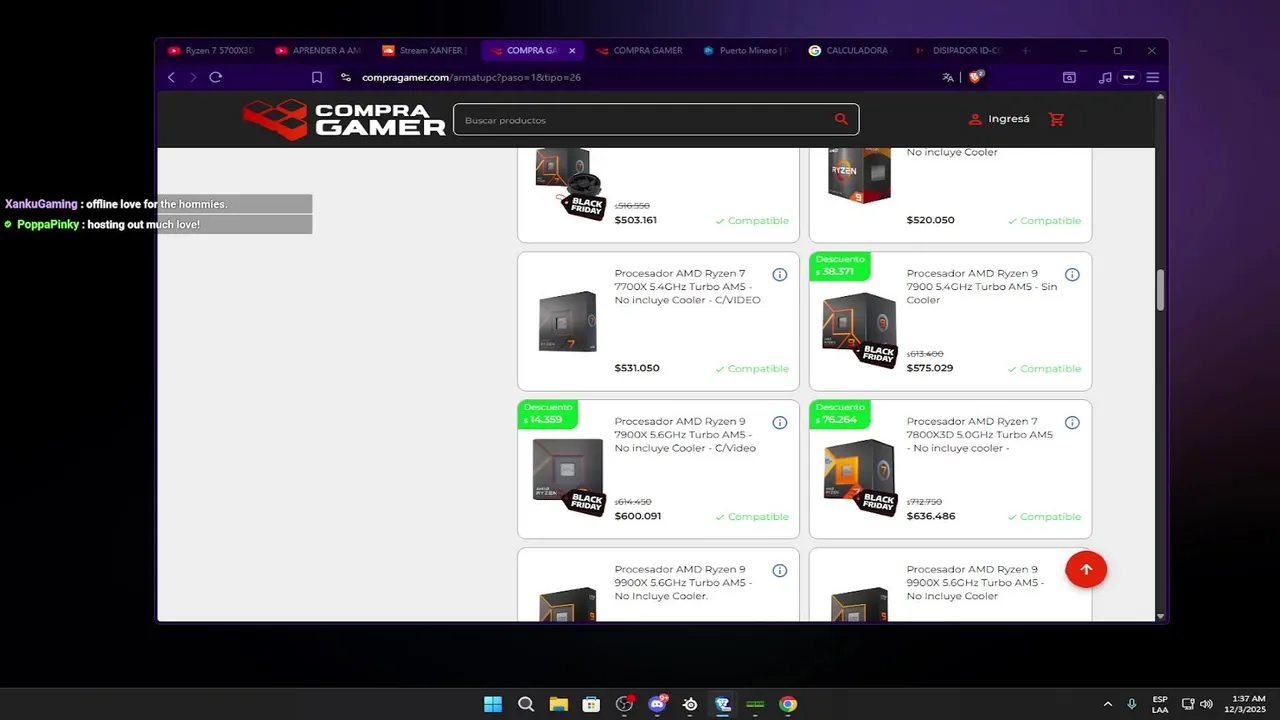Screen dimensions: 1280x720
Task: Click the Ryzen 9 7900 box image
Action: [860, 330]
